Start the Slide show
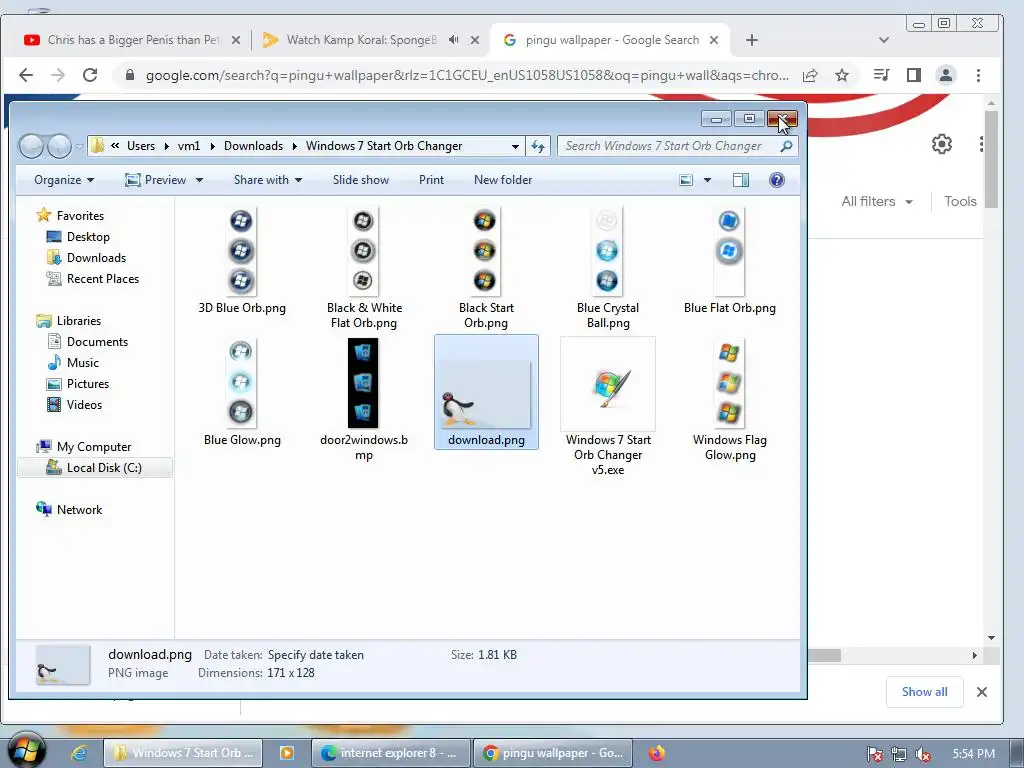 click(x=360, y=180)
